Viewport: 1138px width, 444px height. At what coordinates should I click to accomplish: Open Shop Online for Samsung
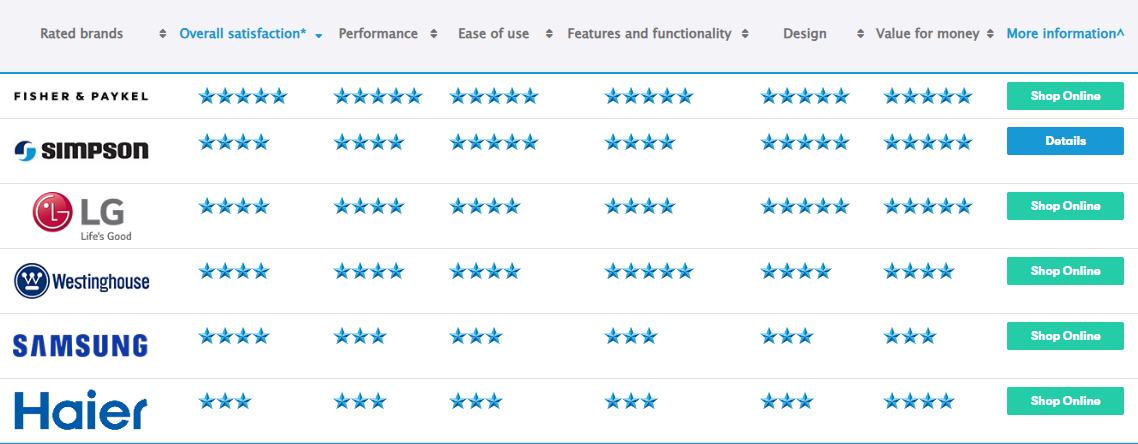click(x=1065, y=336)
